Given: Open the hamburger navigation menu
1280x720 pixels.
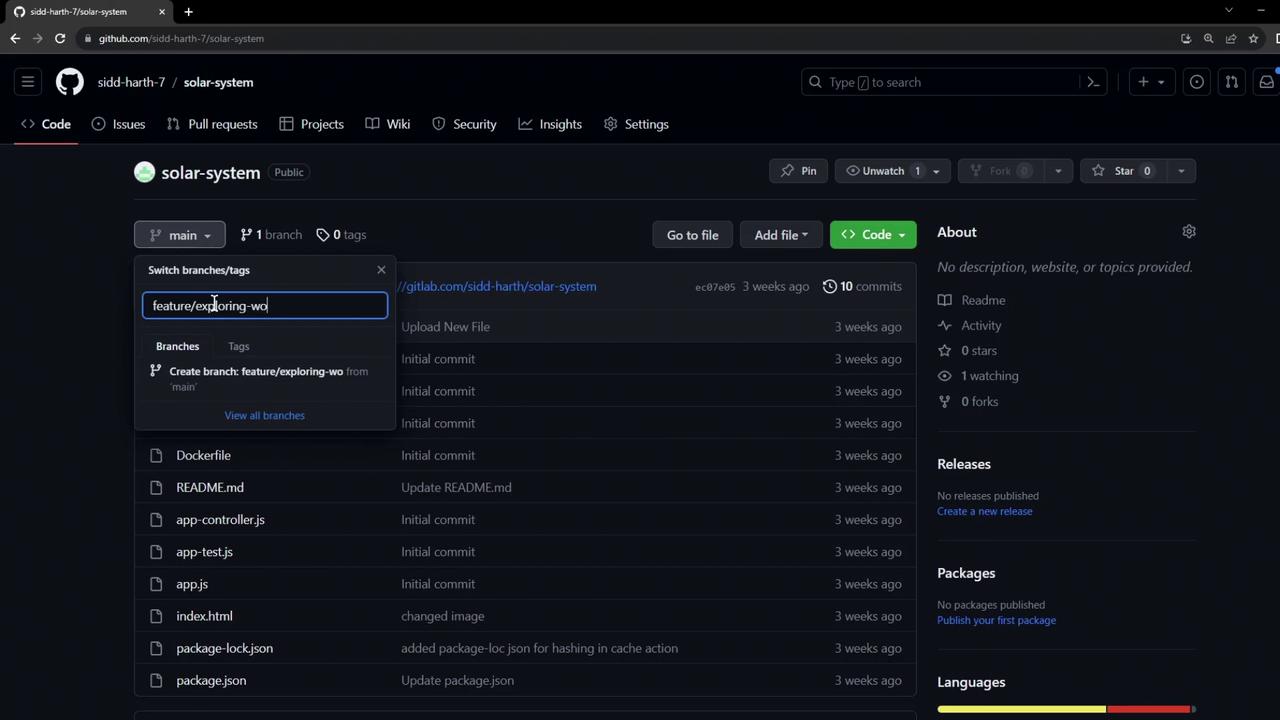Looking at the screenshot, I should (28, 82).
